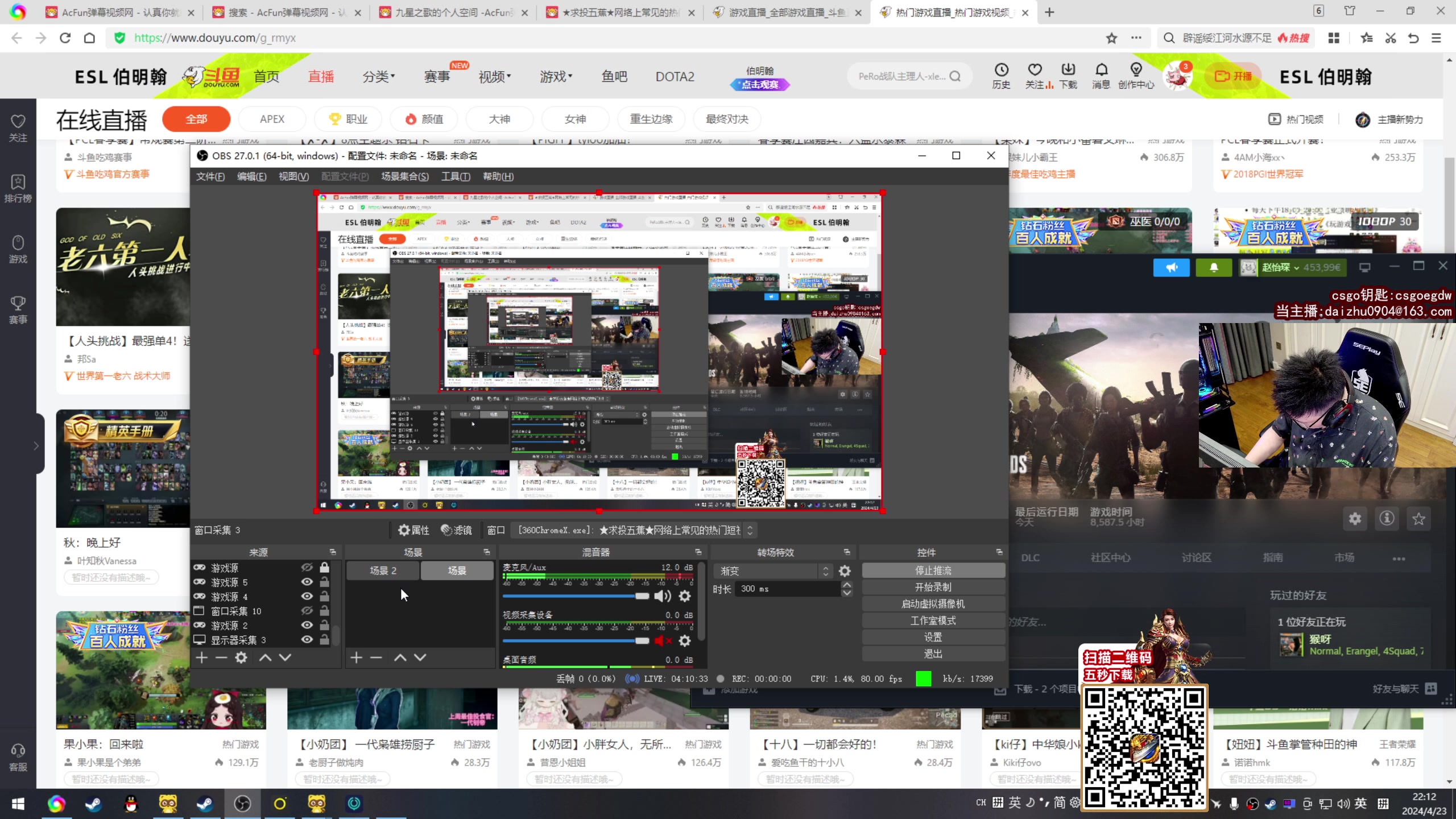This screenshot has height=819, width=1456.
Task: Open the Windows Start menu
Action: click(x=18, y=804)
